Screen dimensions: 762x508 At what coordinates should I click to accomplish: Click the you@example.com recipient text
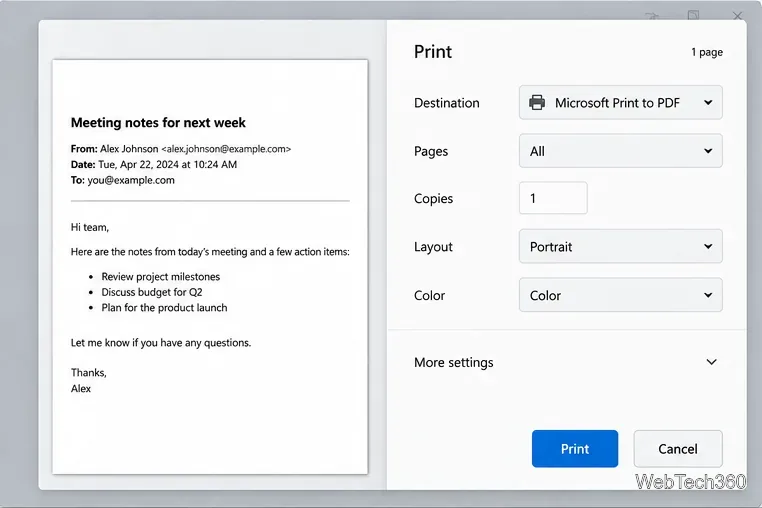pos(131,180)
